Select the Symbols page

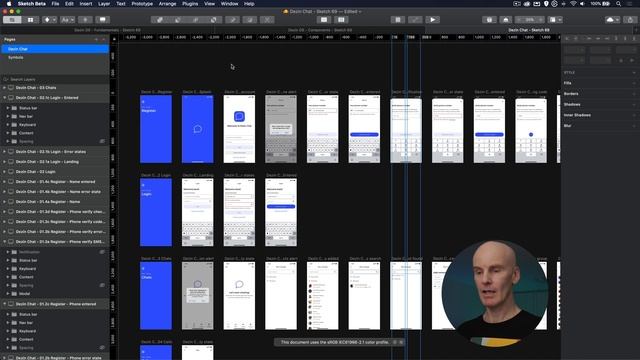55,58
